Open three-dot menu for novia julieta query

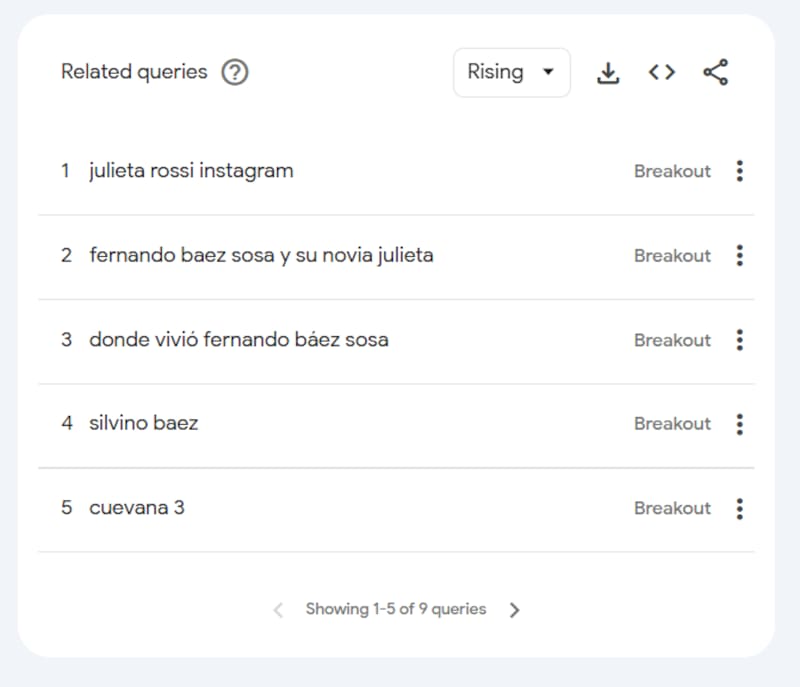click(x=739, y=256)
